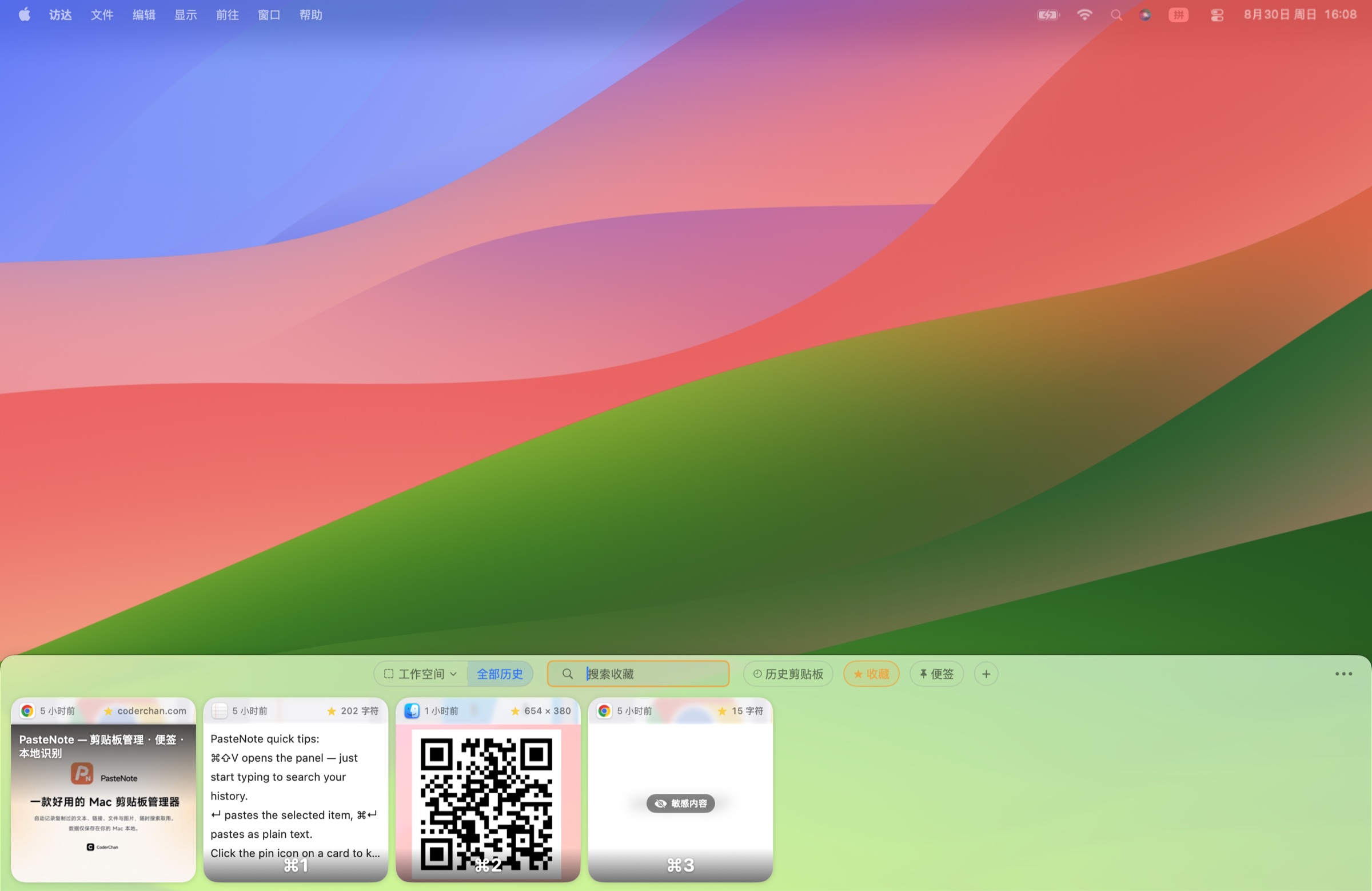The height and width of the screenshot is (891, 1372).
Task: Open Spotlight search from menu bar
Action: coord(1116,15)
